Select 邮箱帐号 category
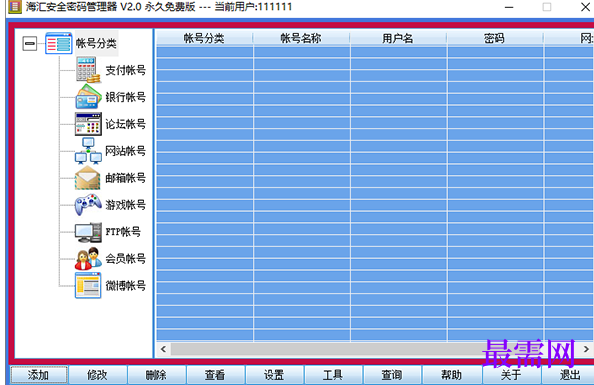This screenshot has height=385, width=594. (125, 178)
